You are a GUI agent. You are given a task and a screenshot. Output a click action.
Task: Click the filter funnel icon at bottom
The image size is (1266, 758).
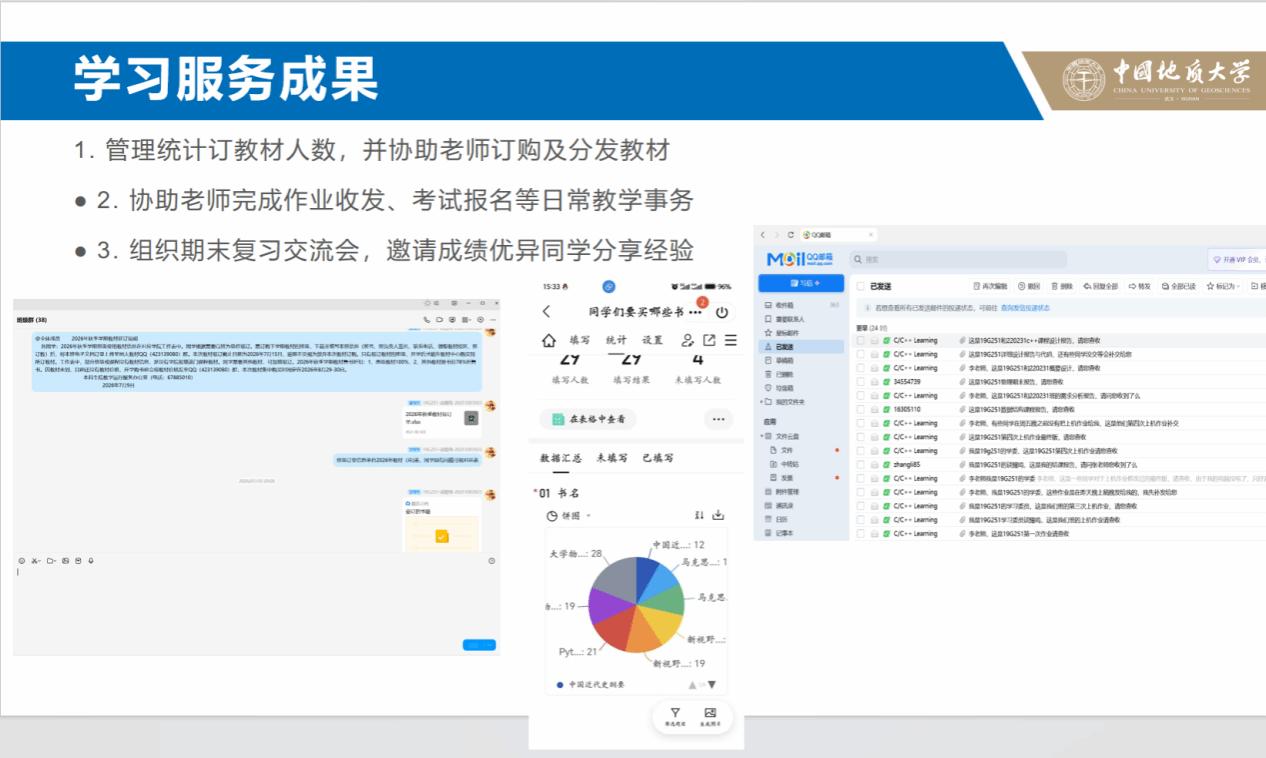pos(675,713)
